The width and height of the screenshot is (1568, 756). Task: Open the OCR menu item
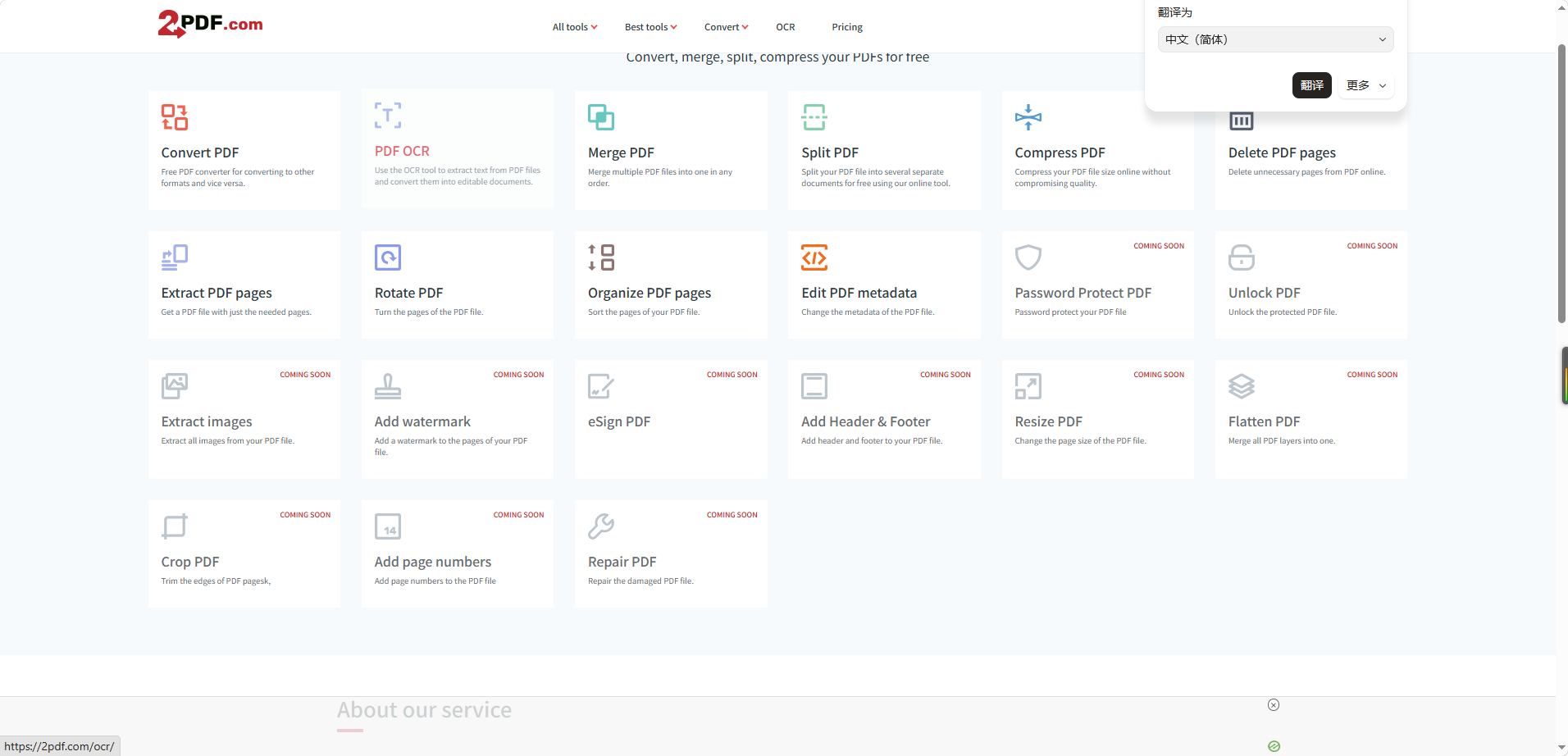coord(786,27)
